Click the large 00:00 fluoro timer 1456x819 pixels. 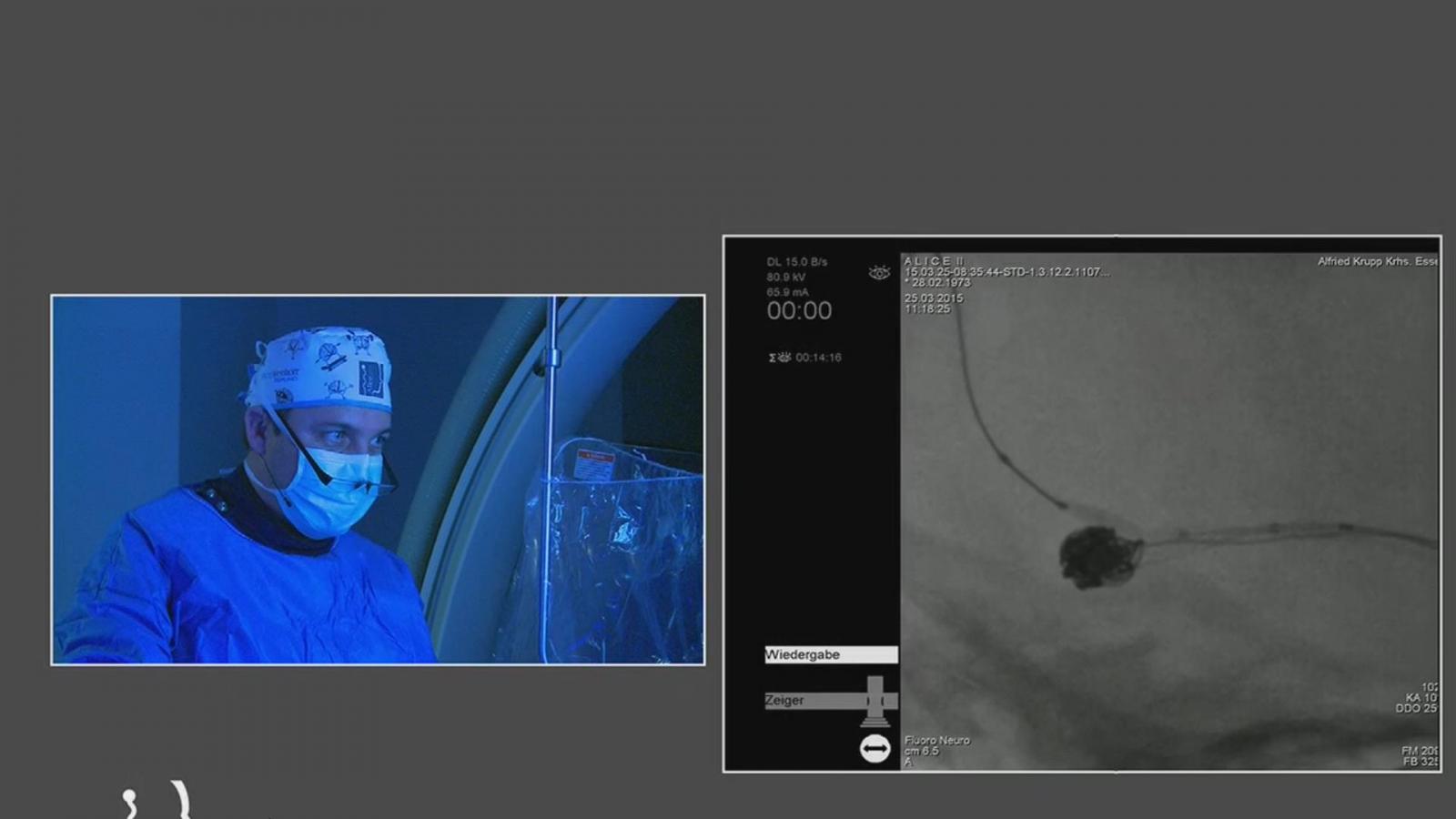tap(799, 311)
